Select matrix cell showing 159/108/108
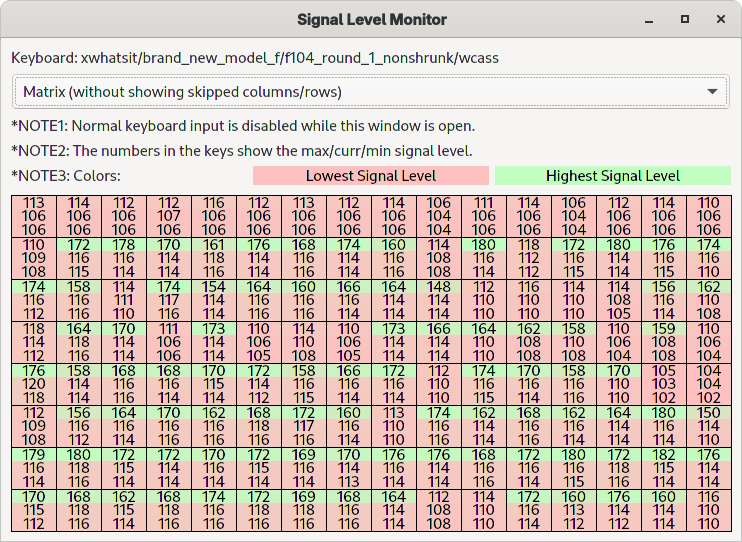Screen dimensions: 742x542 [664, 343]
